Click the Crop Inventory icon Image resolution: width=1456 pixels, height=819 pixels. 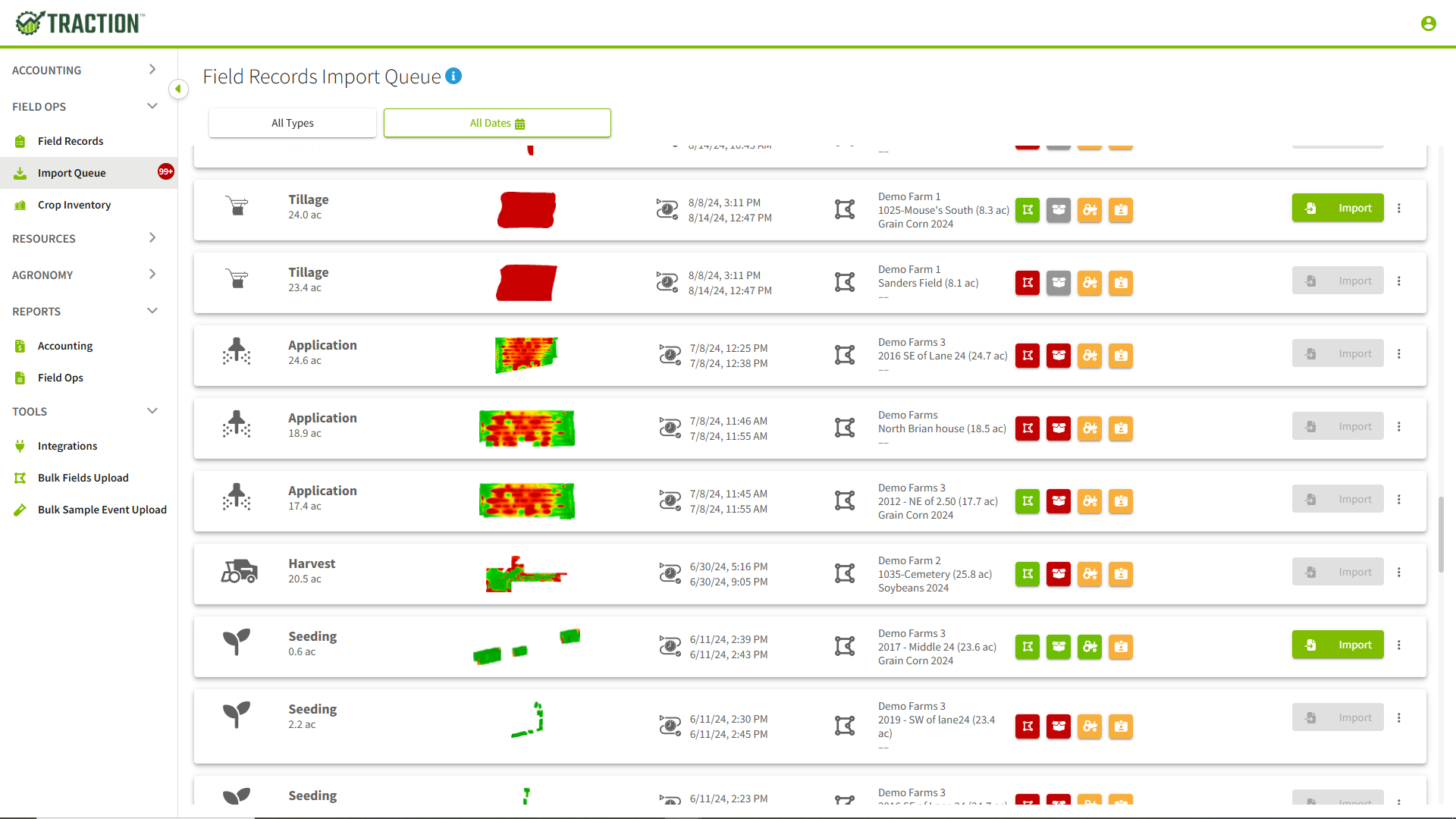(x=20, y=204)
